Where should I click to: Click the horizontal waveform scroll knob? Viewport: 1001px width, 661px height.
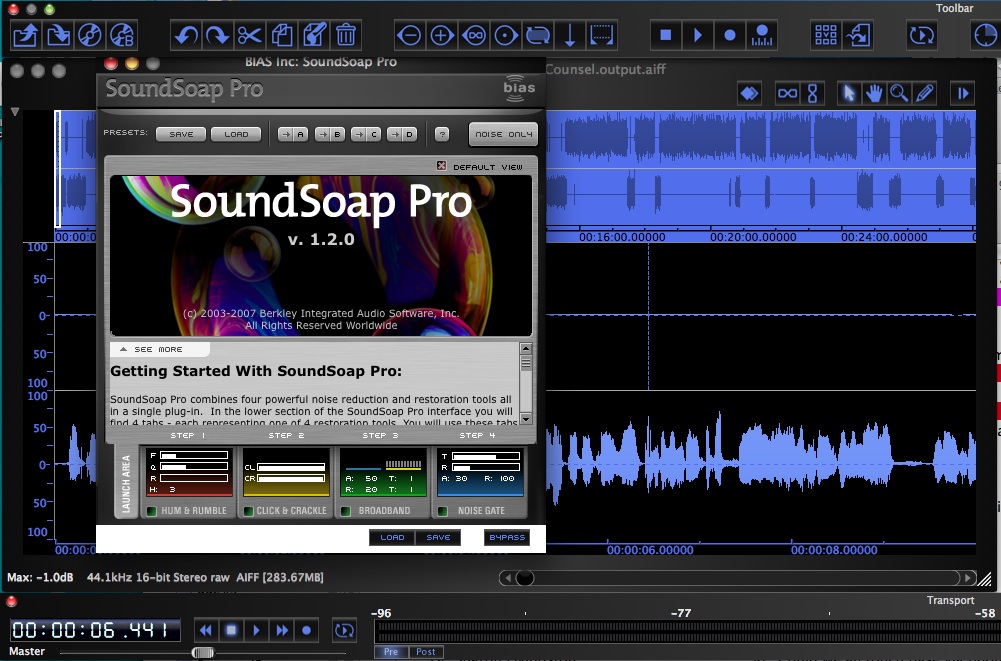(525, 578)
